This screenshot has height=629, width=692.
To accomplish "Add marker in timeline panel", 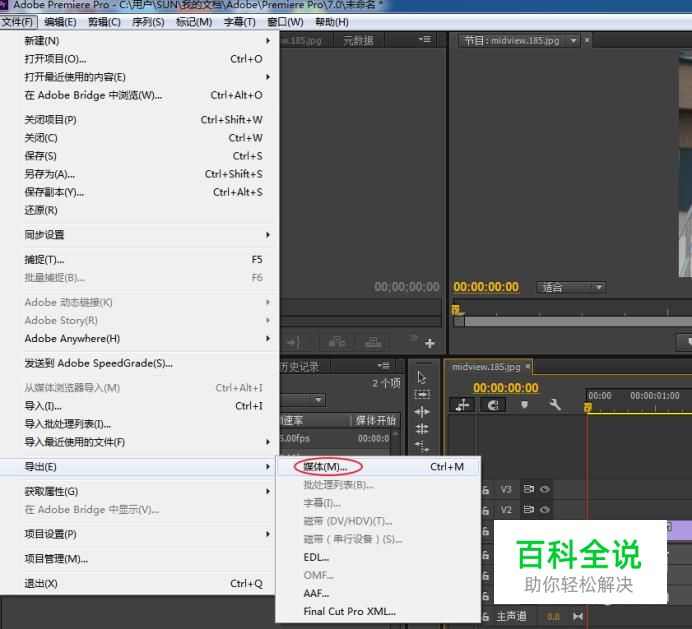I will point(524,405).
